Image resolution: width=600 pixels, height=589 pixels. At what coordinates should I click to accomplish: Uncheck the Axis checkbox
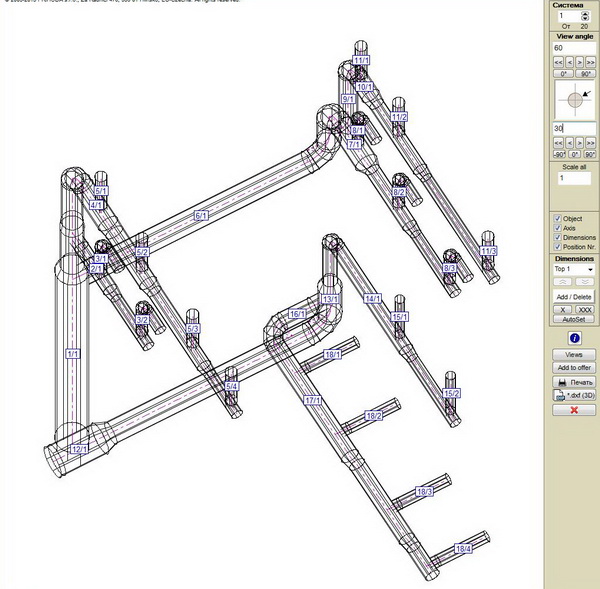[x=558, y=228]
